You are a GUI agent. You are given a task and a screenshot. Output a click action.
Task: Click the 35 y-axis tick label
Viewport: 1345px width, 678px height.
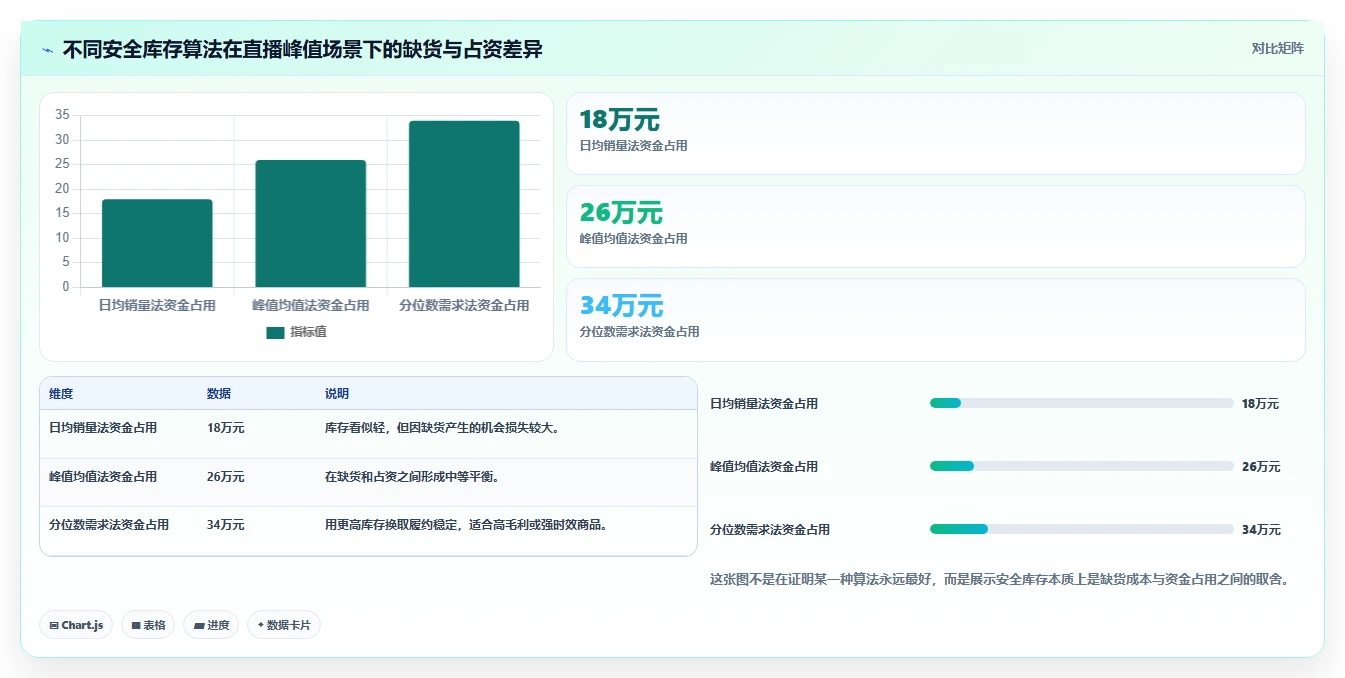(62, 115)
